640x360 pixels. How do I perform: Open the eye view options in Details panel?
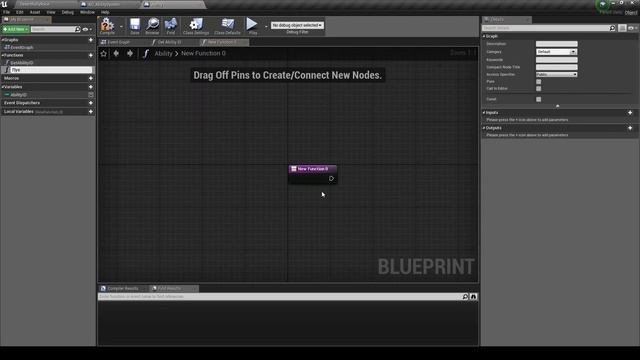tap(632, 28)
